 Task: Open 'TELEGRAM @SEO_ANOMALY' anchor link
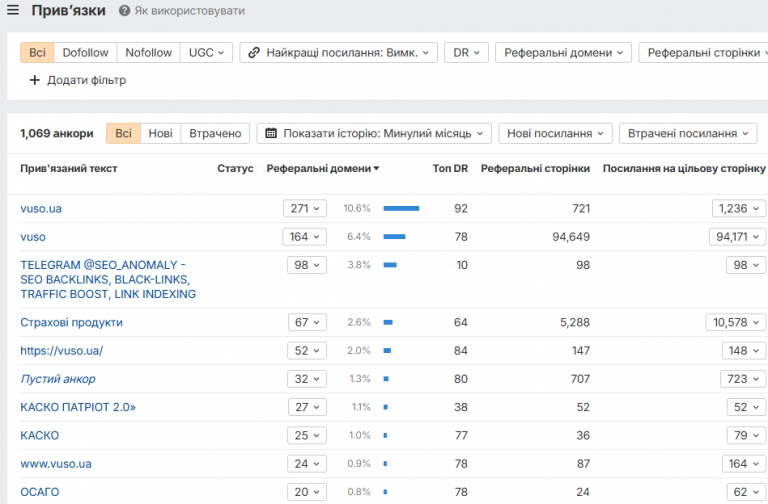(108, 279)
